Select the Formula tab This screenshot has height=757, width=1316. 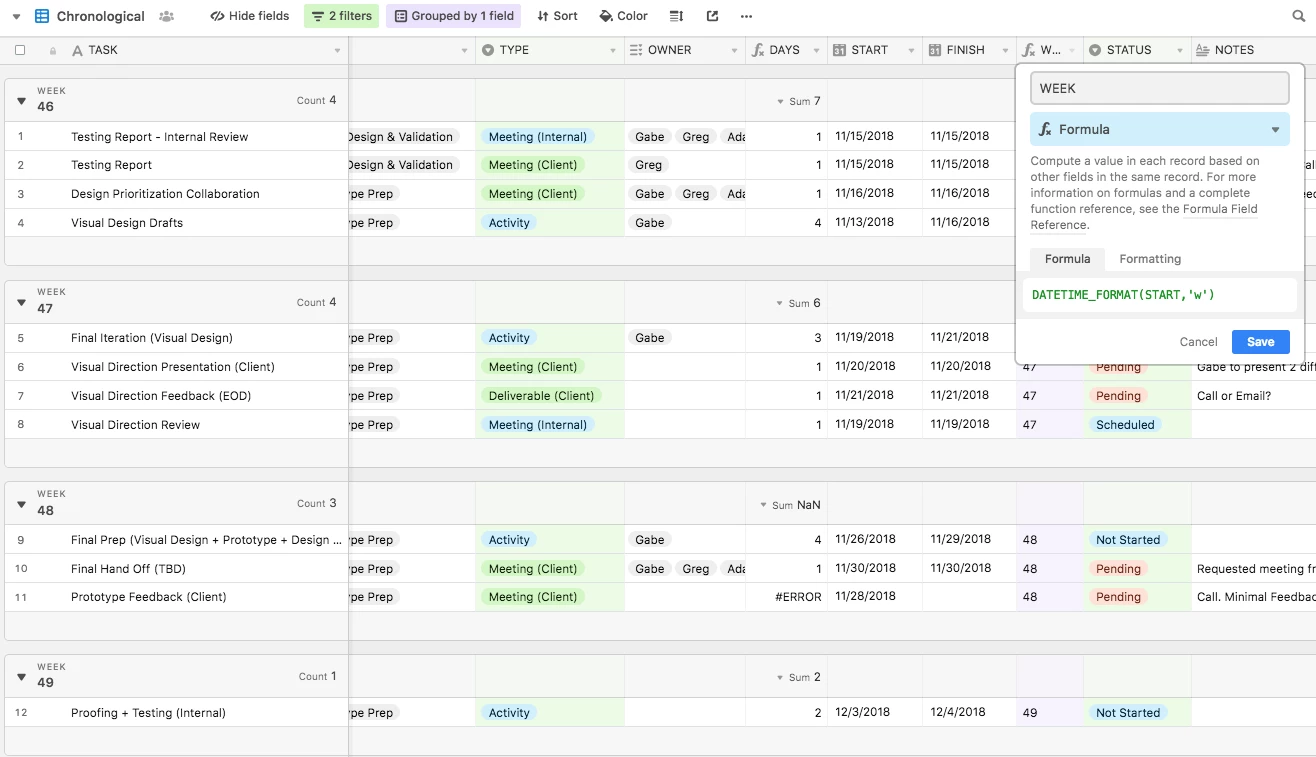1067,259
